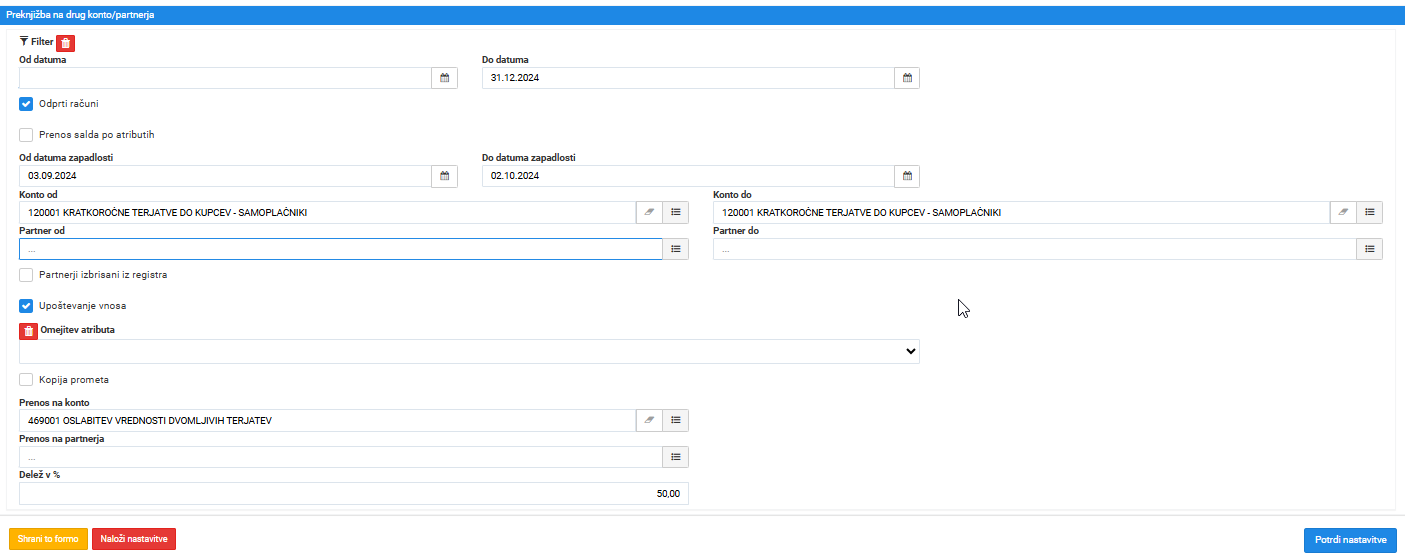
Task: Click red trash icon next to Filter
Action: [x=65, y=42]
